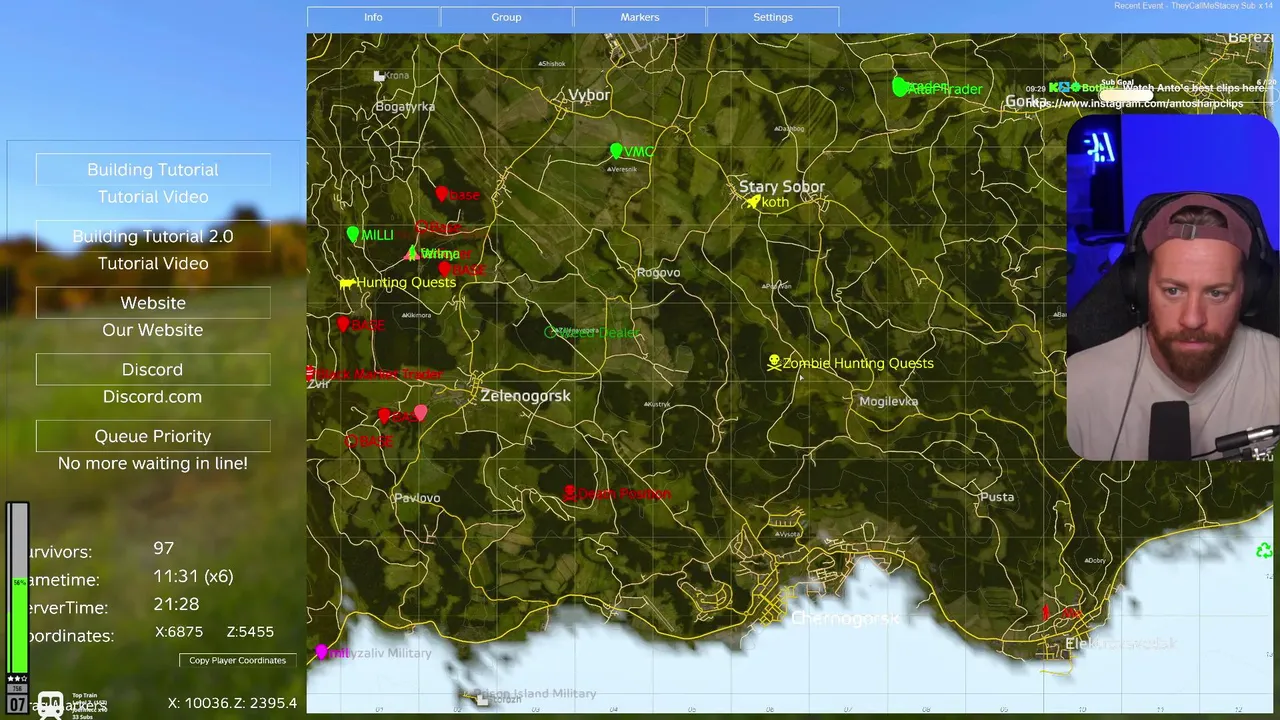Screen dimensions: 1280x720
Task: Click the Rogovo village label
Action: tap(658, 272)
